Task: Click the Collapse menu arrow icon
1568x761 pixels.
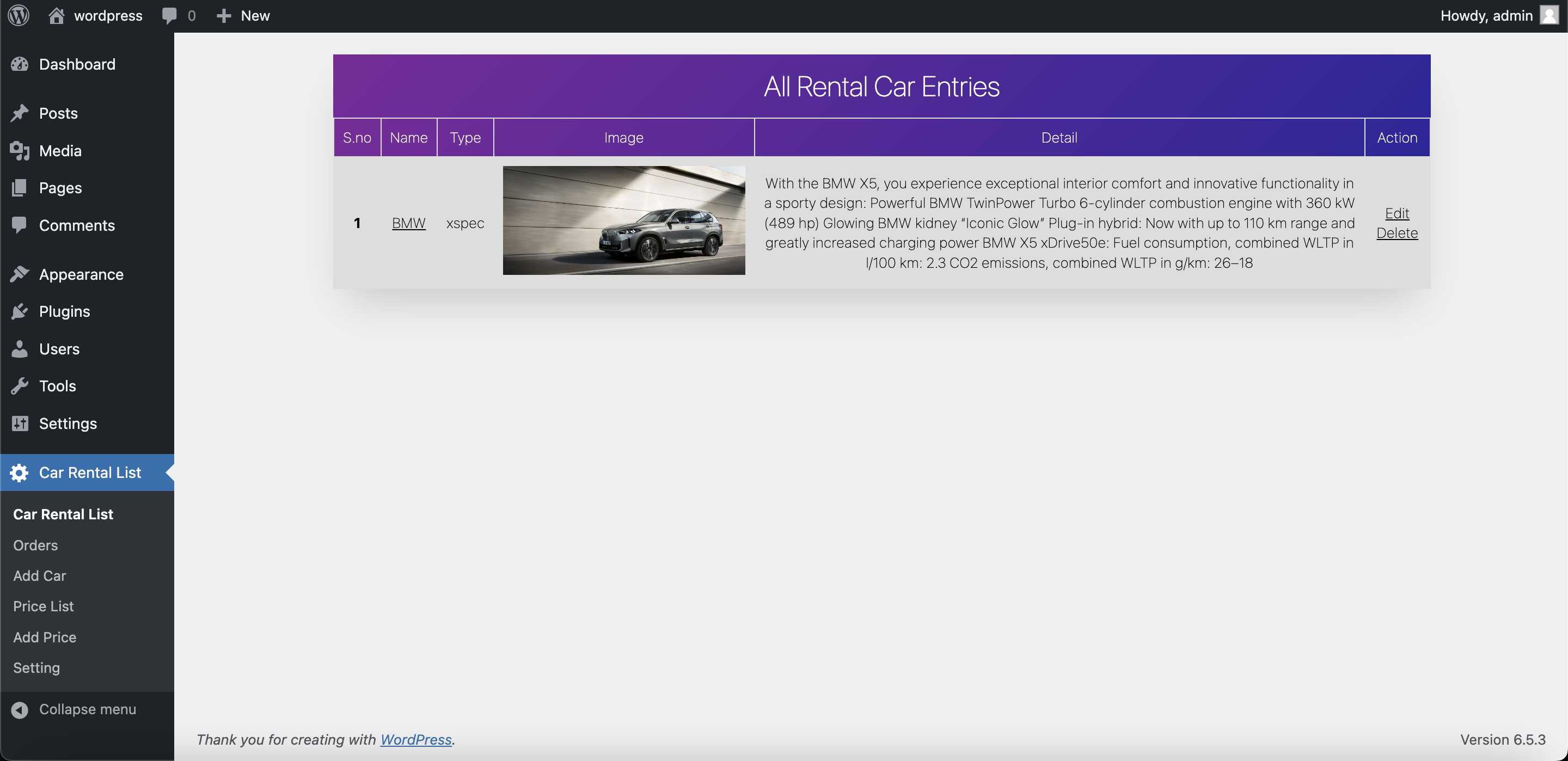Action: pos(20,709)
